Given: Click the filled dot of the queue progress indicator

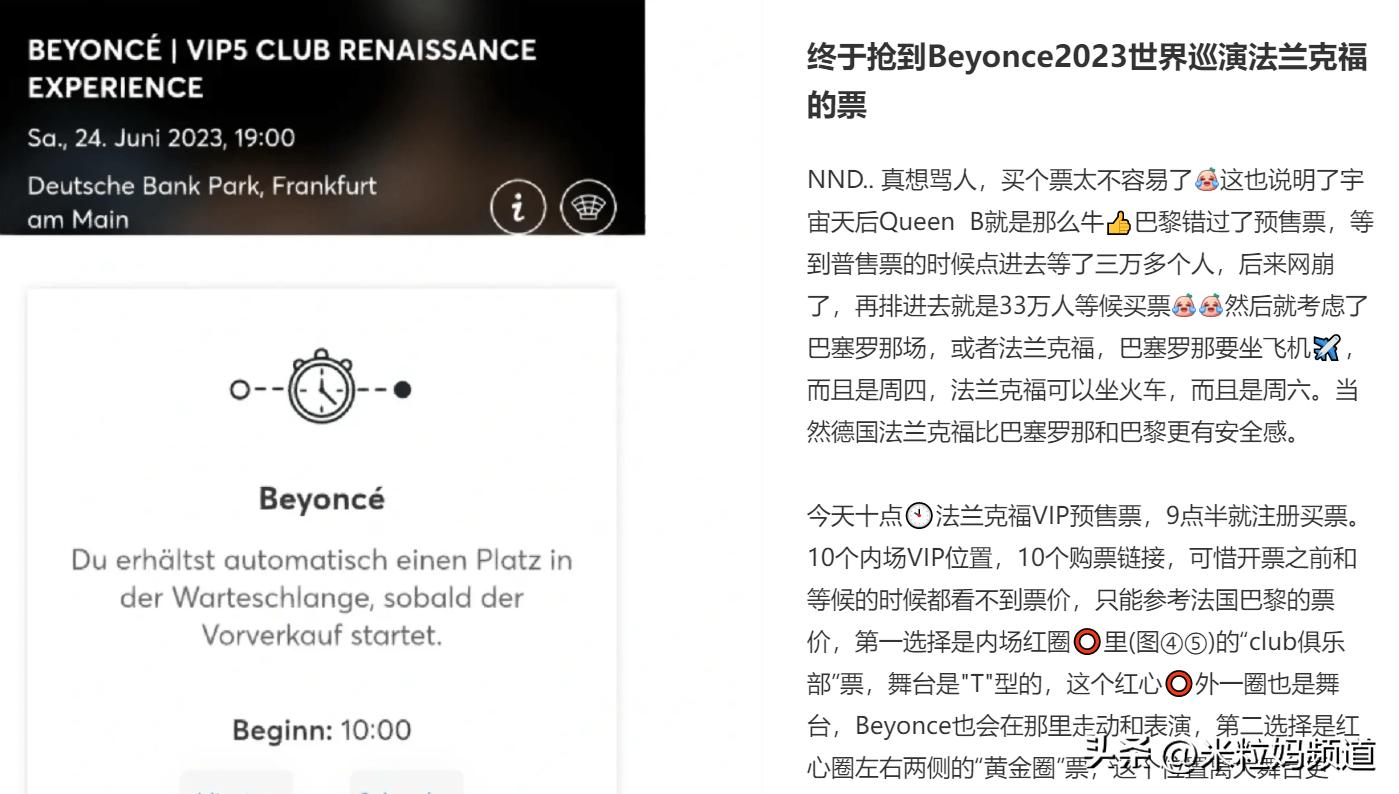Looking at the screenshot, I should (402, 389).
